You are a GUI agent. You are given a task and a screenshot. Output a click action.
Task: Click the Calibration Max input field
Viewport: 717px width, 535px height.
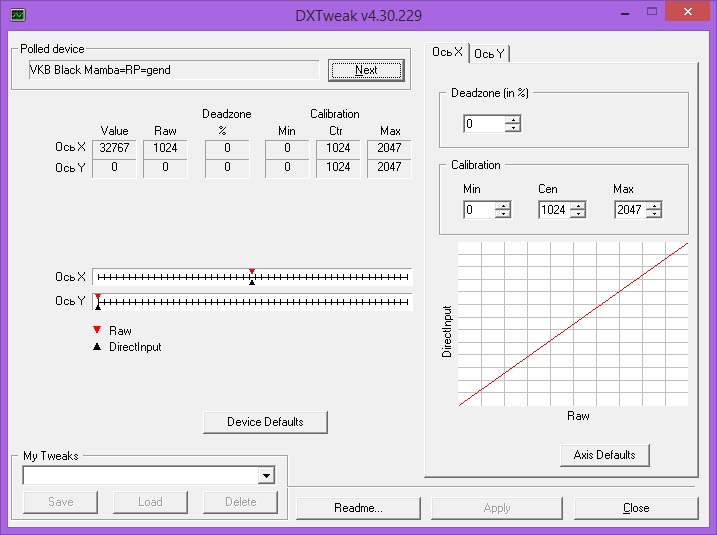tap(631, 210)
